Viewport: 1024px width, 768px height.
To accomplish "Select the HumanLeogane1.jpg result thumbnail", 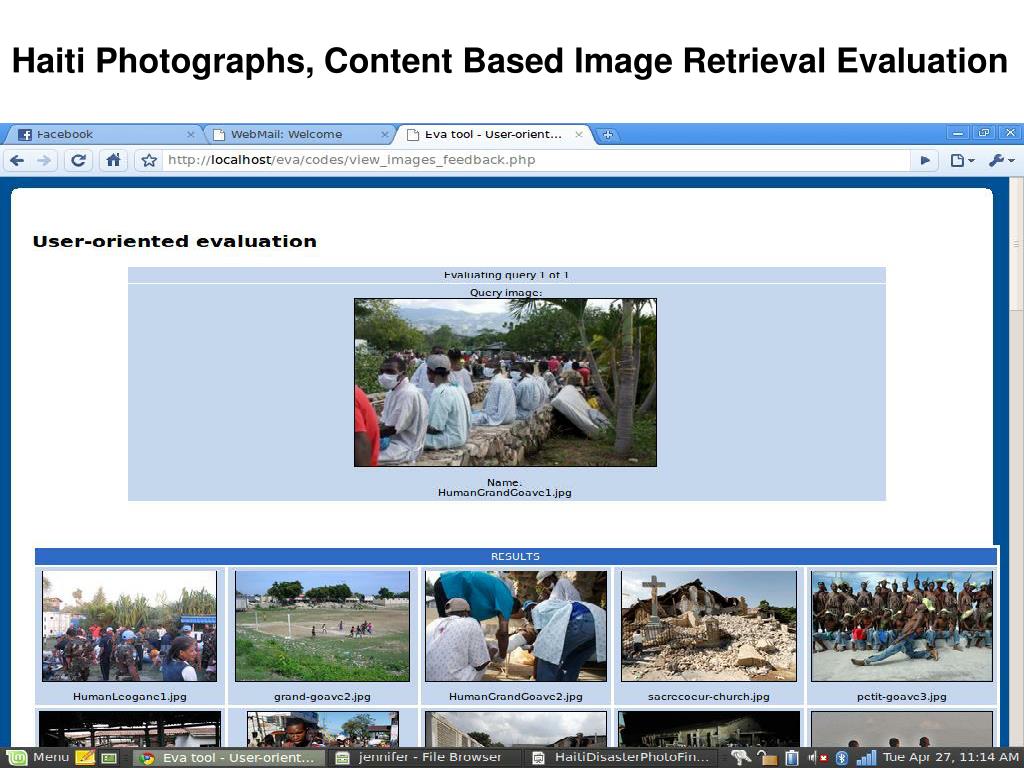I will [x=129, y=626].
